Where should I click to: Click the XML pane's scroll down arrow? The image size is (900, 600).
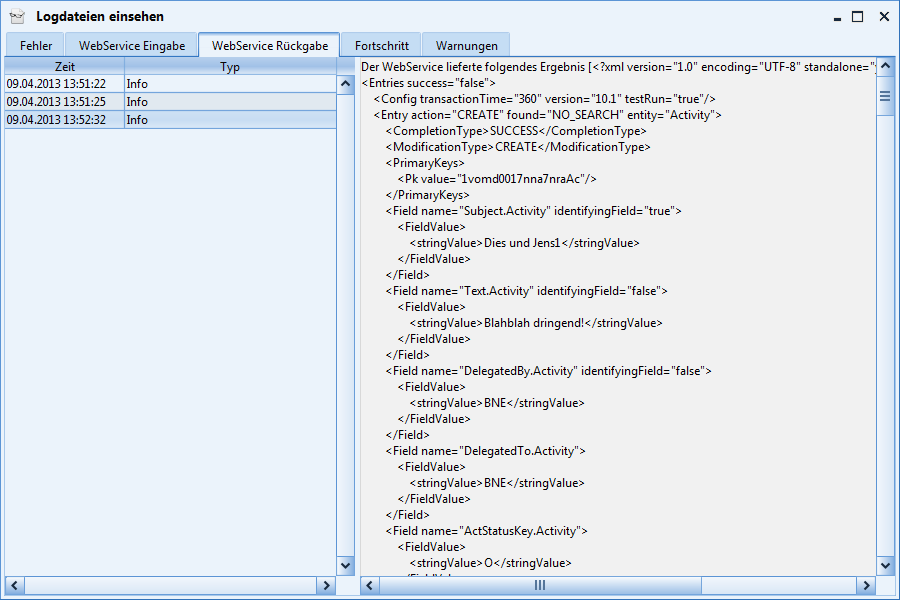[x=885, y=565]
